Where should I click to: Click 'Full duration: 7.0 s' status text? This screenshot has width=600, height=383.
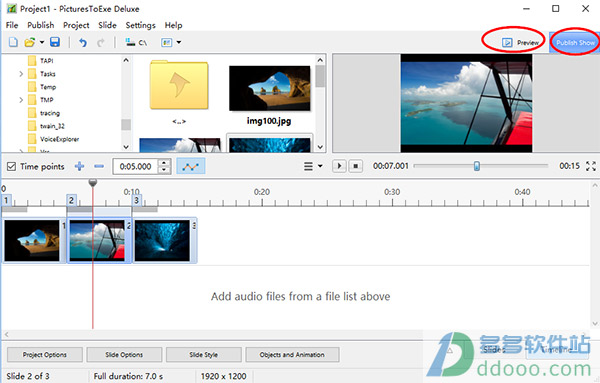[x=128, y=376]
